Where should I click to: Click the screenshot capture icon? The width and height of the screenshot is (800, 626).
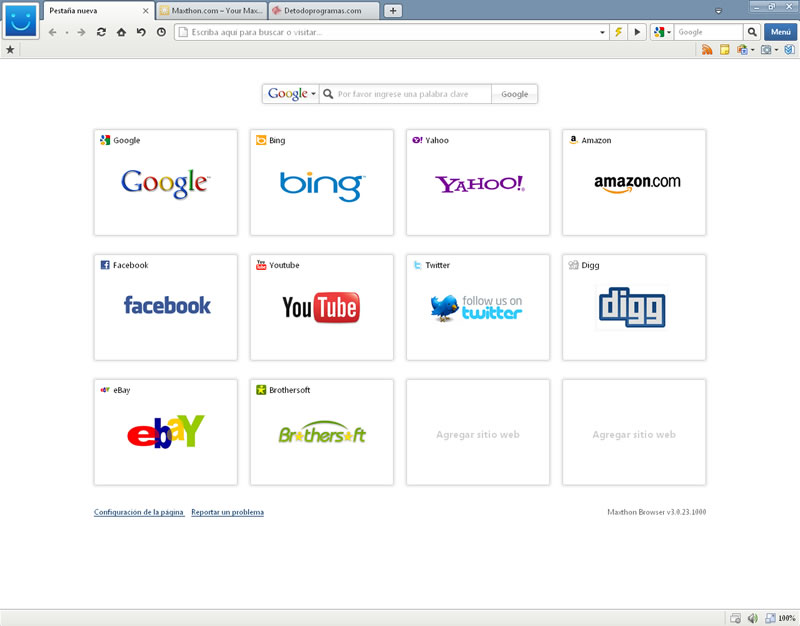766,49
